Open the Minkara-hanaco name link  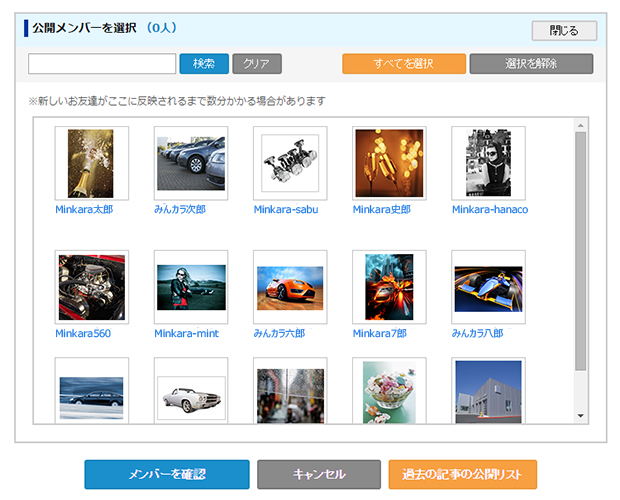coord(490,209)
